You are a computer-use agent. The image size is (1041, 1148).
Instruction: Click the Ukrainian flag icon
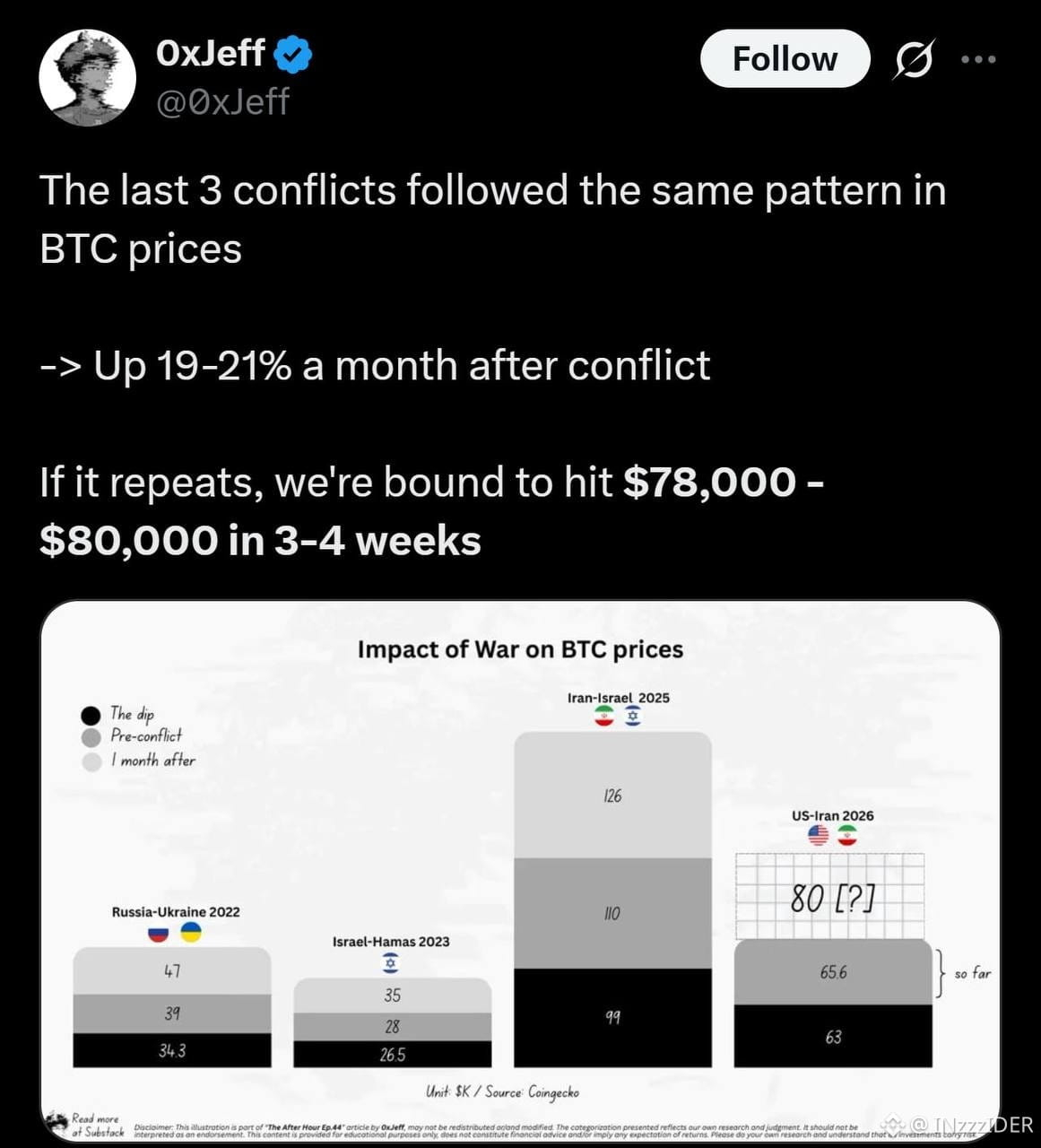pyautogui.click(x=191, y=933)
